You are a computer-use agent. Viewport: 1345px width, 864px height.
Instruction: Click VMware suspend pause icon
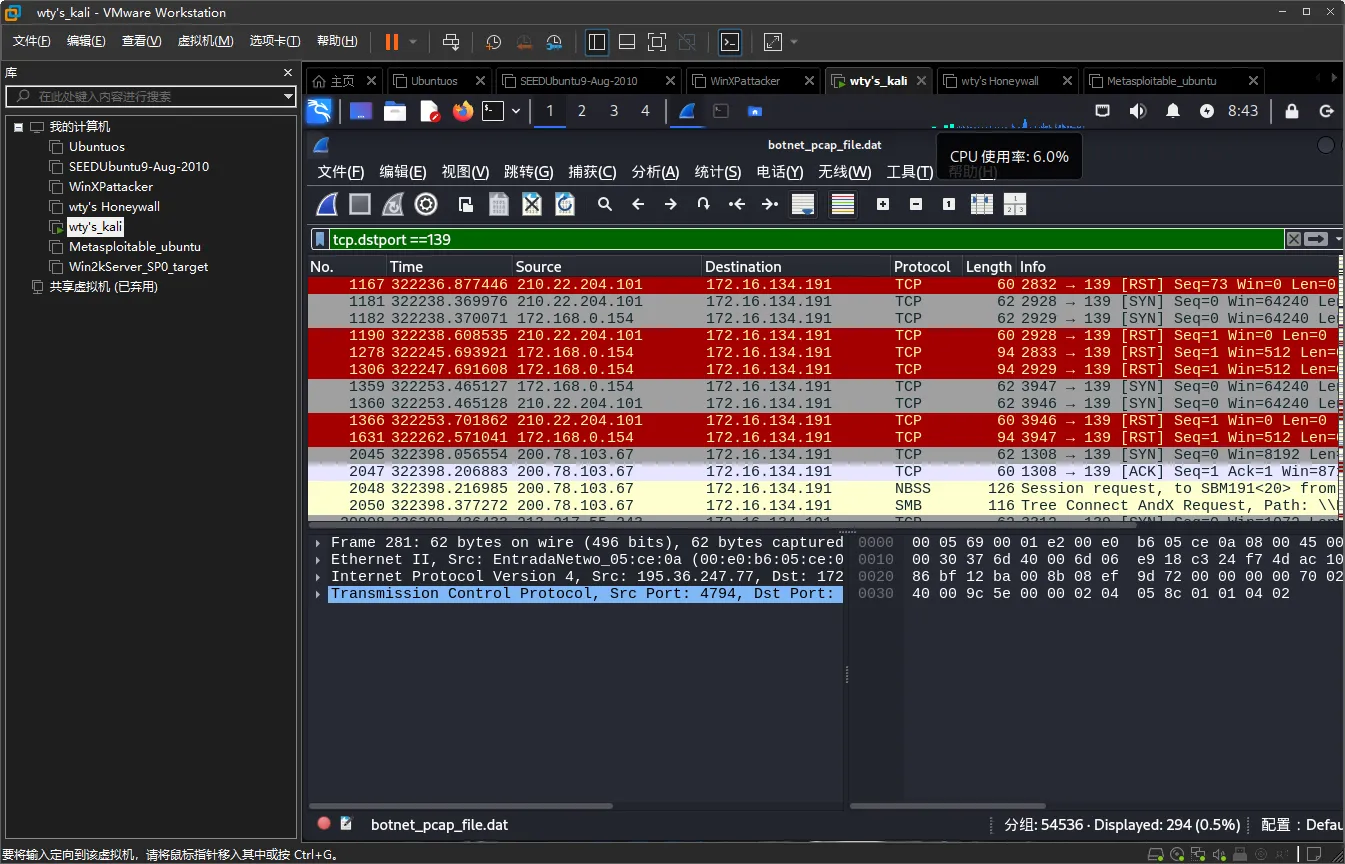pos(392,42)
